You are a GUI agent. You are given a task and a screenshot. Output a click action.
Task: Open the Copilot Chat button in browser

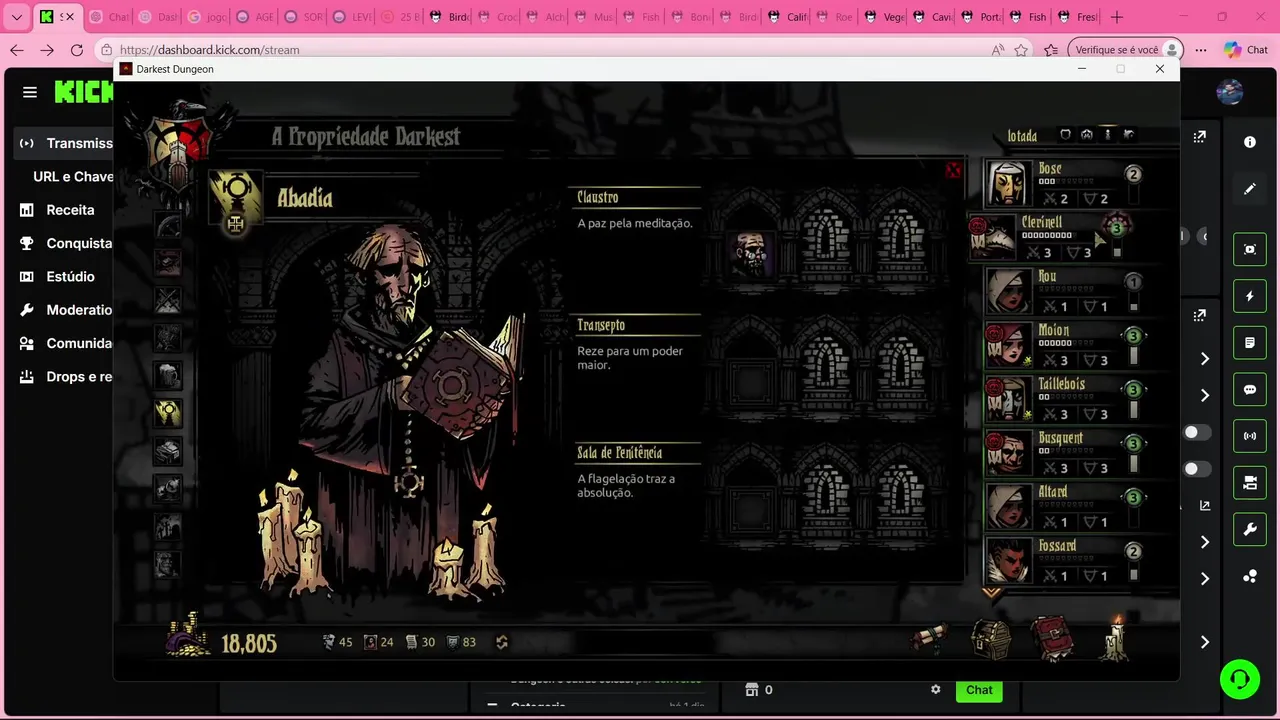coord(1246,50)
